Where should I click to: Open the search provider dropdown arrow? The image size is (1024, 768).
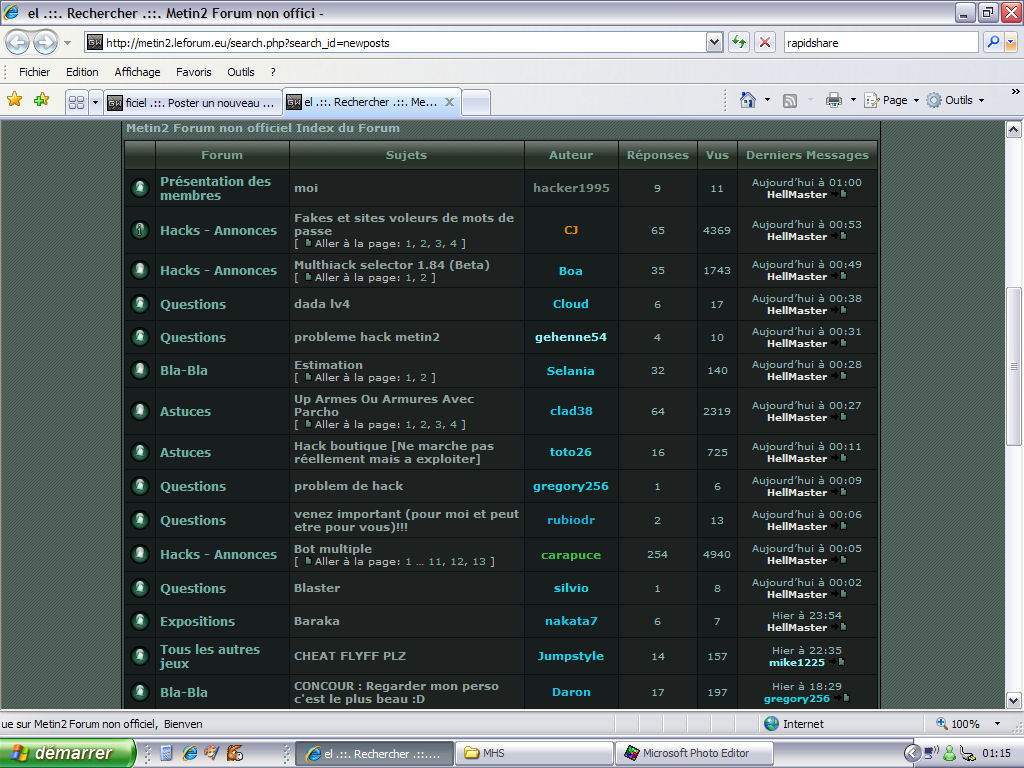tap(1011, 43)
